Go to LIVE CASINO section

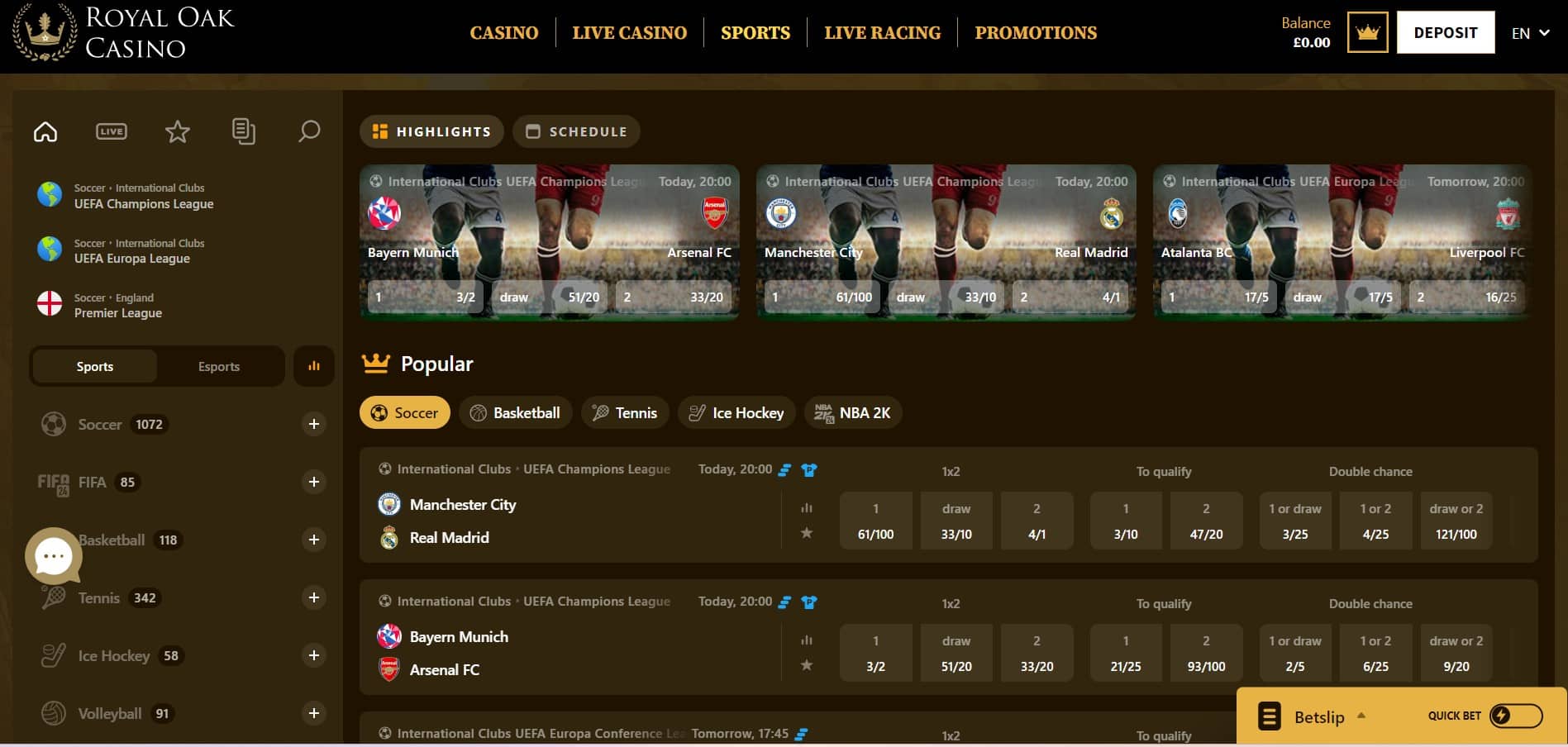[x=630, y=33]
